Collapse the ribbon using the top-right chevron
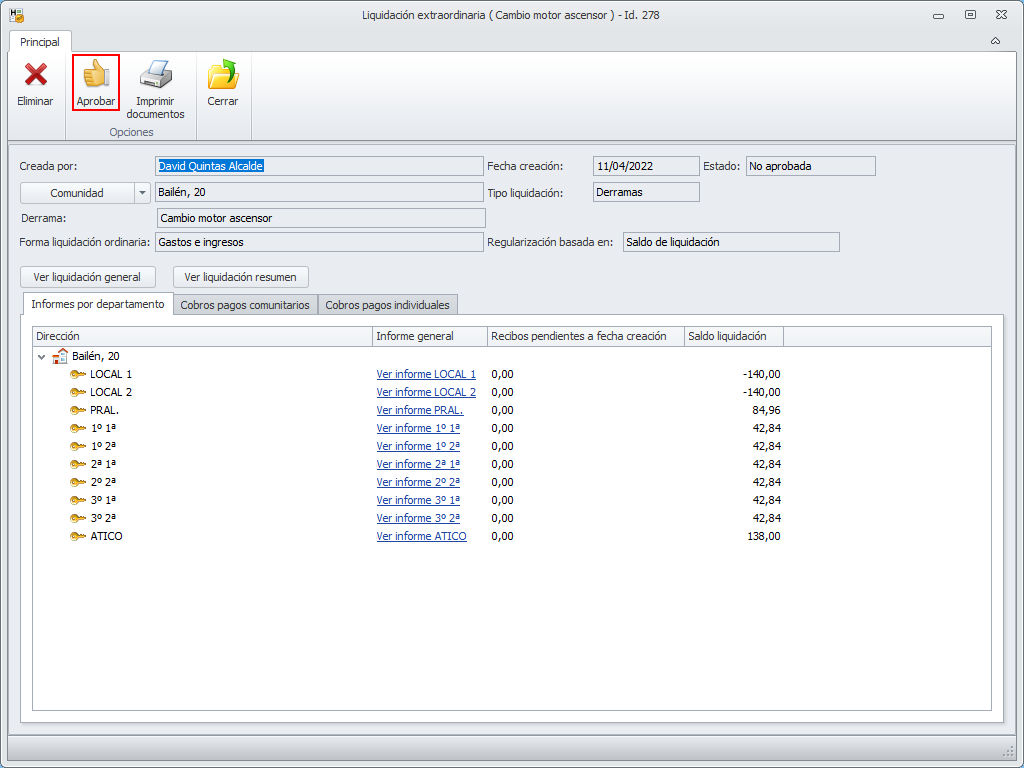The height and width of the screenshot is (768, 1024). pyautogui.click(x=995, y=41)
